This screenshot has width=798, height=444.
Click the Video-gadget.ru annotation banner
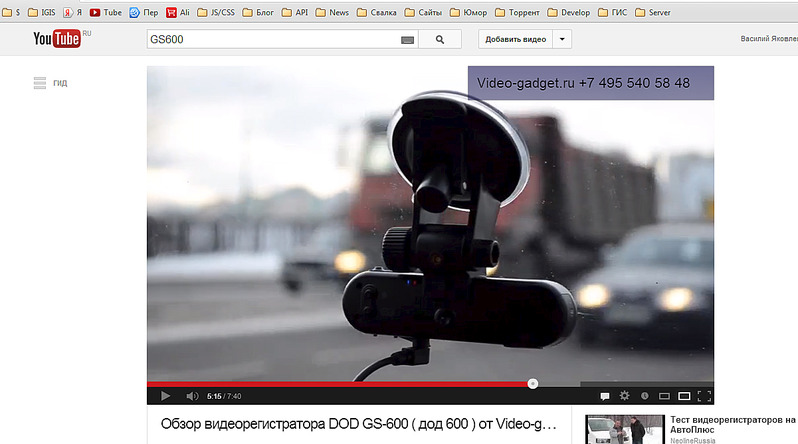(591, 83)
